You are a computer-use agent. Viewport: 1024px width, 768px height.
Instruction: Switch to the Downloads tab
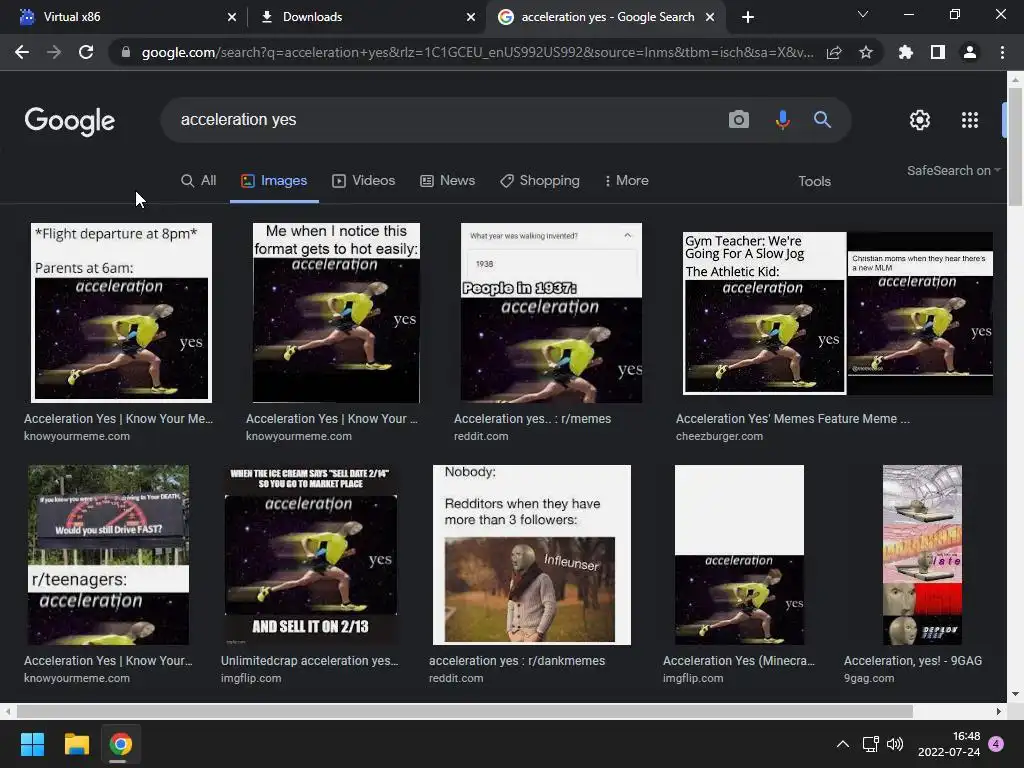pos(366,17)
